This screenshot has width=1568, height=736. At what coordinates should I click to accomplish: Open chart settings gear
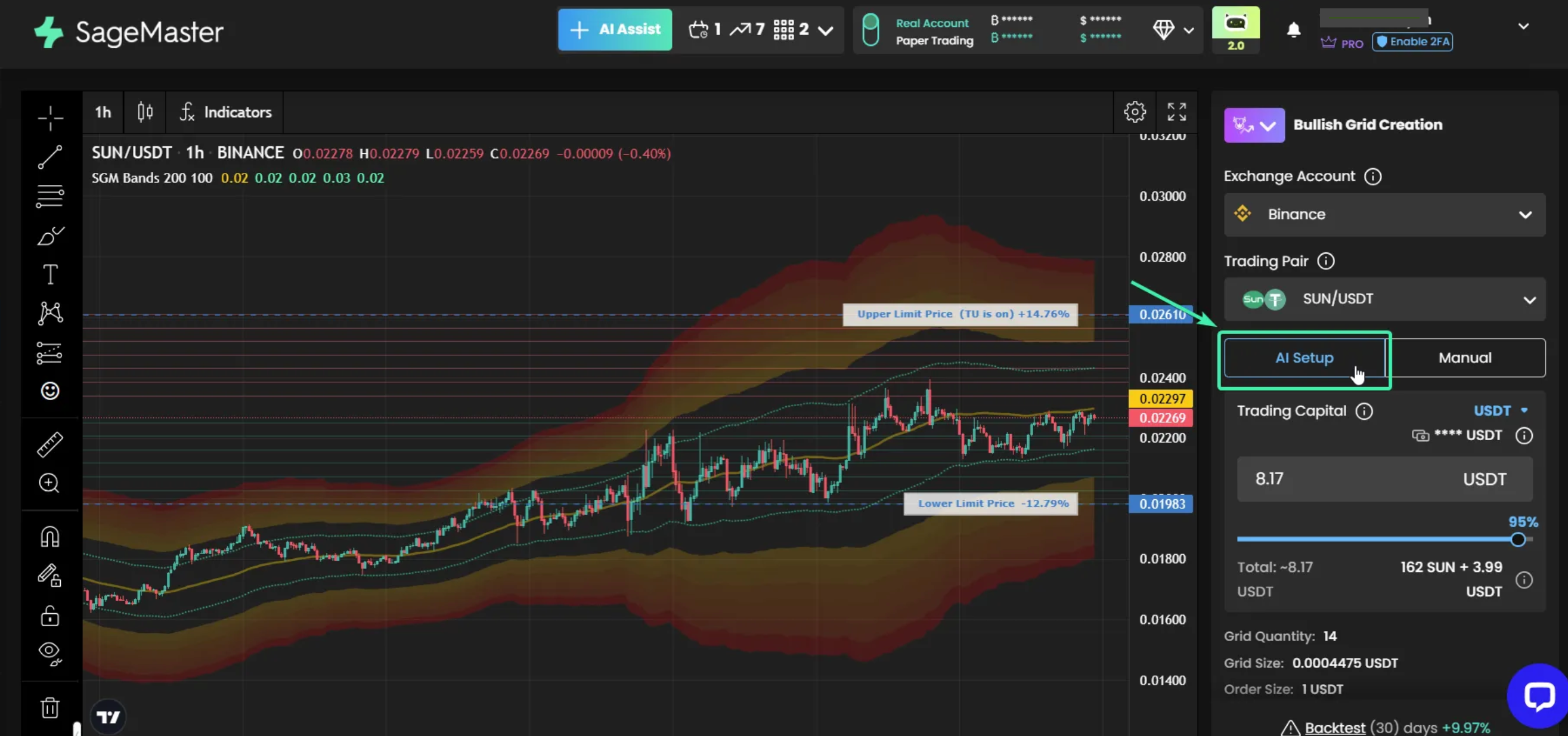coord(1135,112)
